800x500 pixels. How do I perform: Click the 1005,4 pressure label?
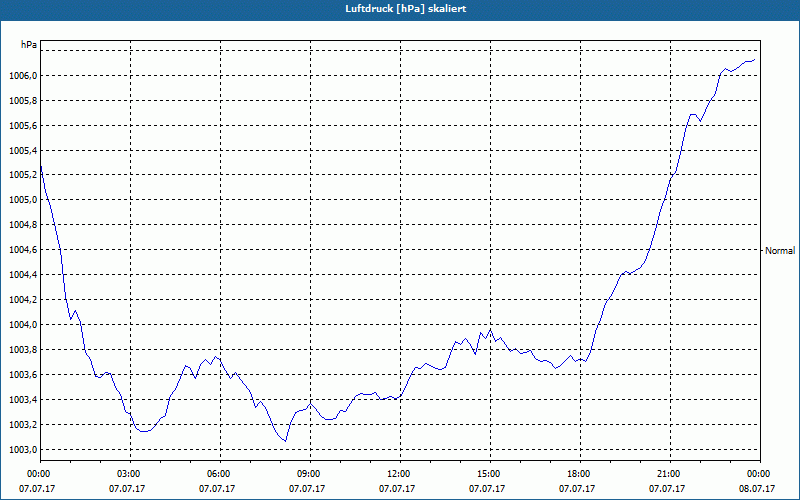[23, 151]
